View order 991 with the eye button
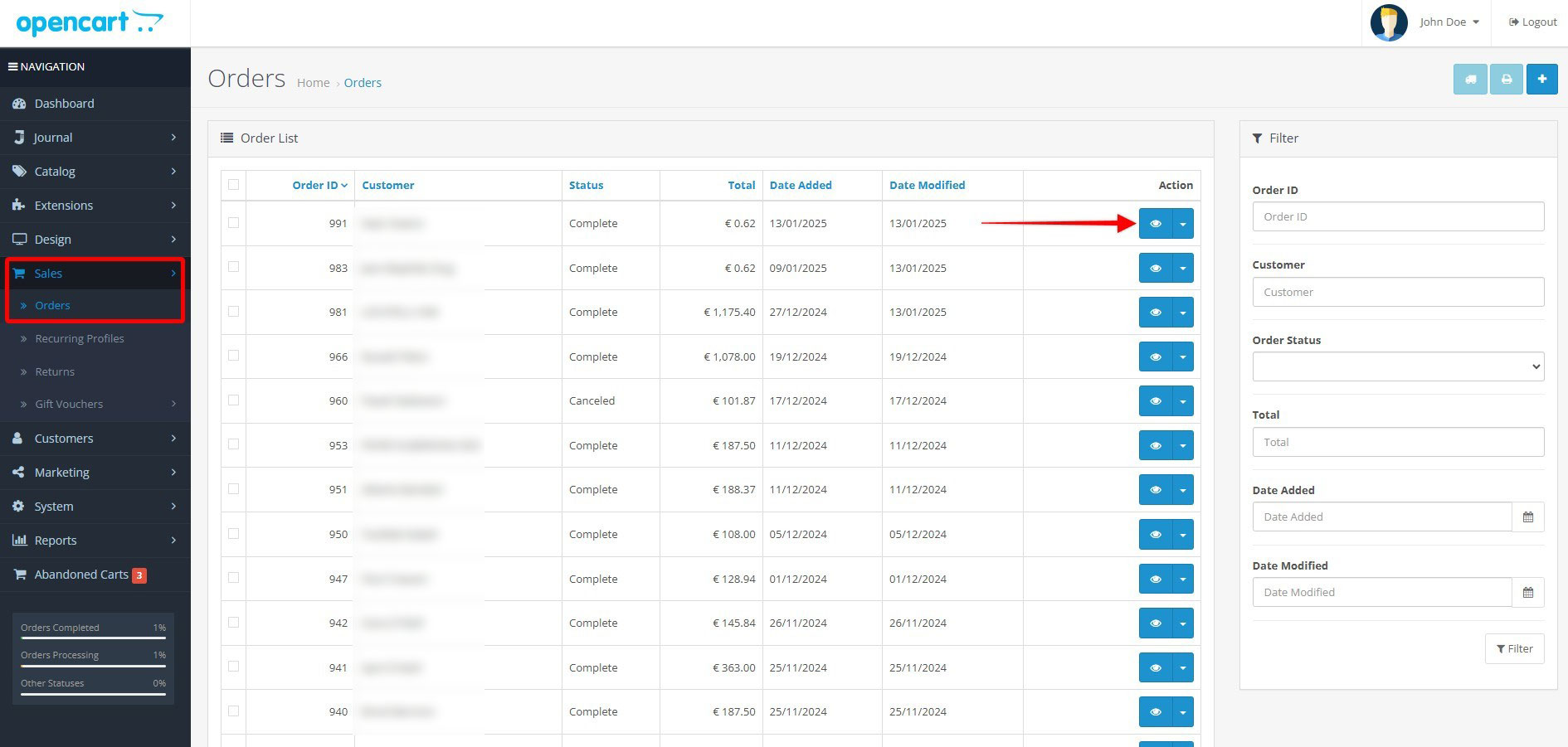 point(1156,224)
